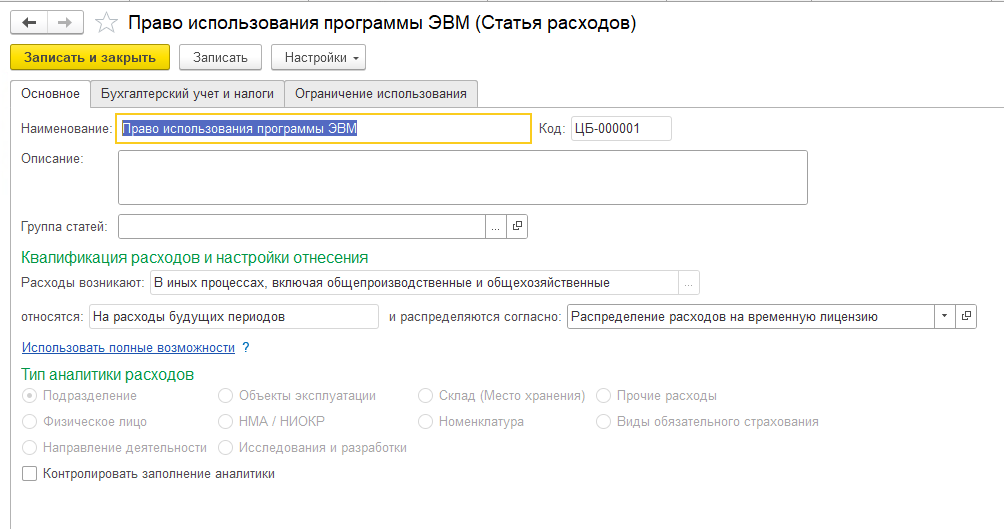The height and width of the screenshot is (529, 1004).
Task: Select the Номенклатура radio button
Action: pyautogui.click(x=426, y=422)
